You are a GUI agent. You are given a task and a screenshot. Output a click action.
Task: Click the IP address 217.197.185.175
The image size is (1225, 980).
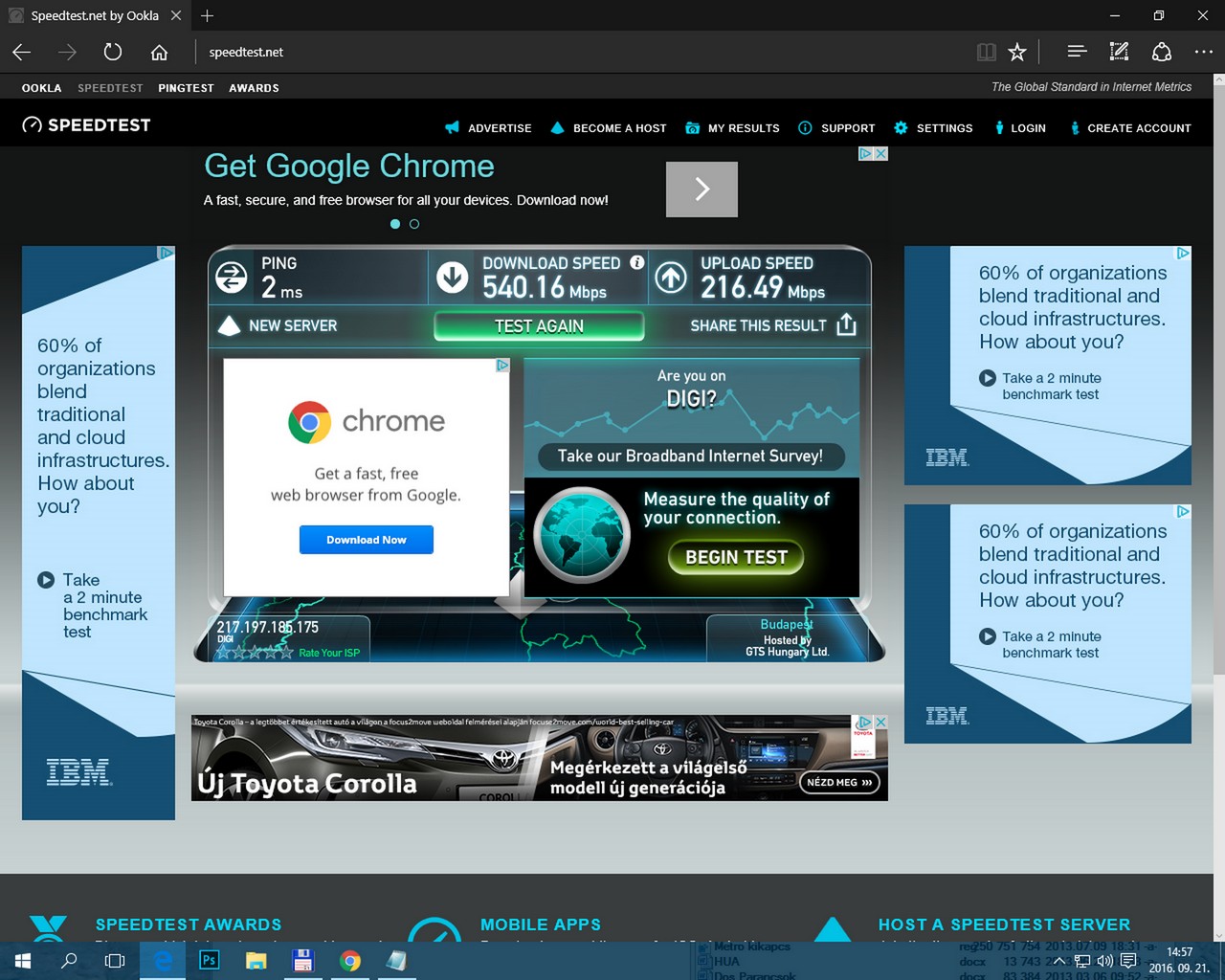(268, 628)
